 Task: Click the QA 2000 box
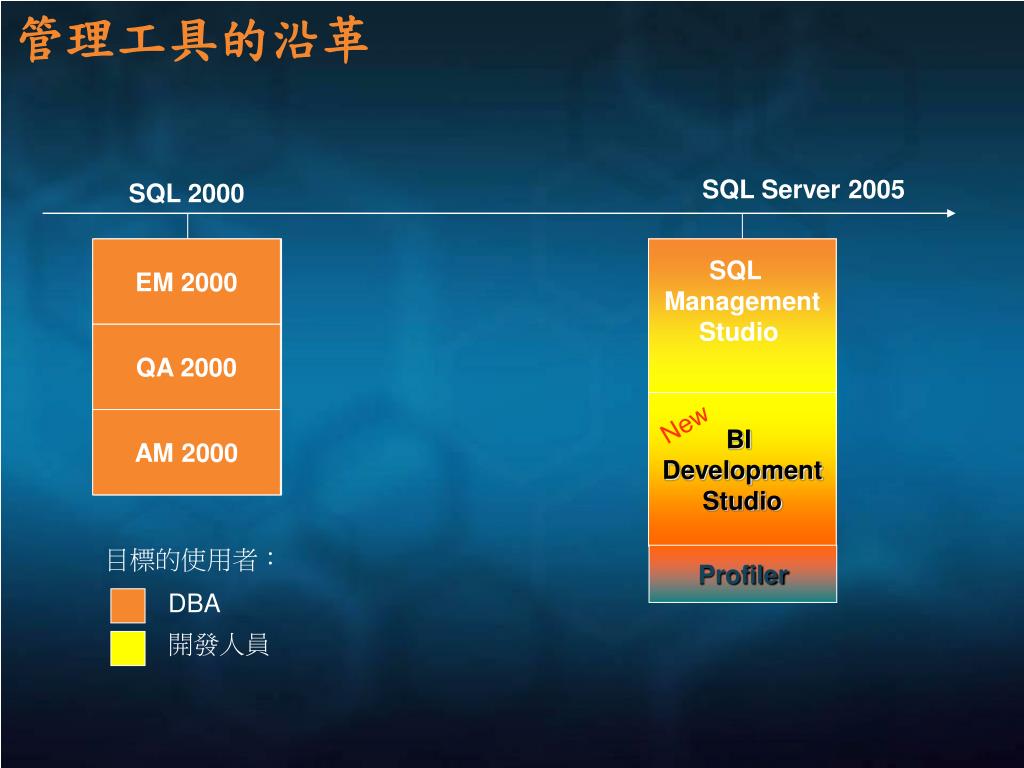tap(187, 367)
